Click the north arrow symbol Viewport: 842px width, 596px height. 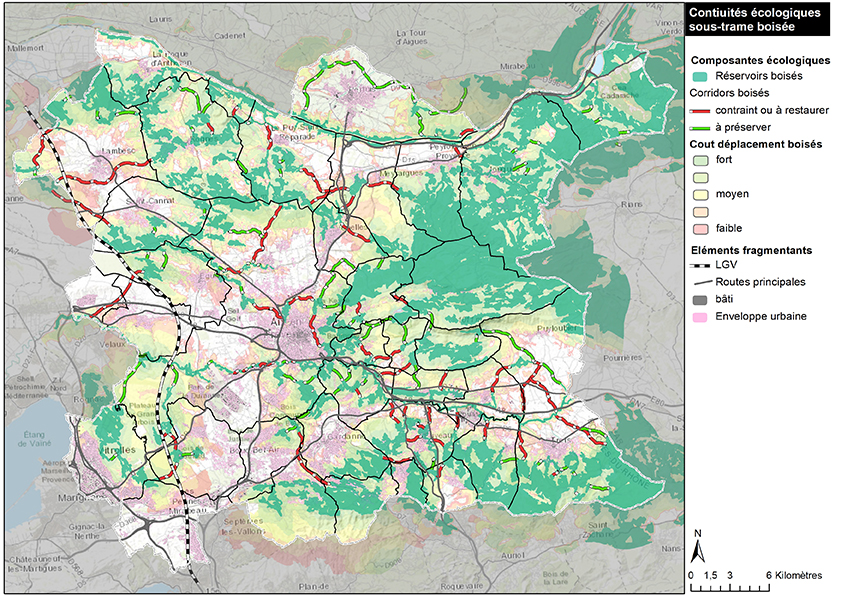point(700,550)
